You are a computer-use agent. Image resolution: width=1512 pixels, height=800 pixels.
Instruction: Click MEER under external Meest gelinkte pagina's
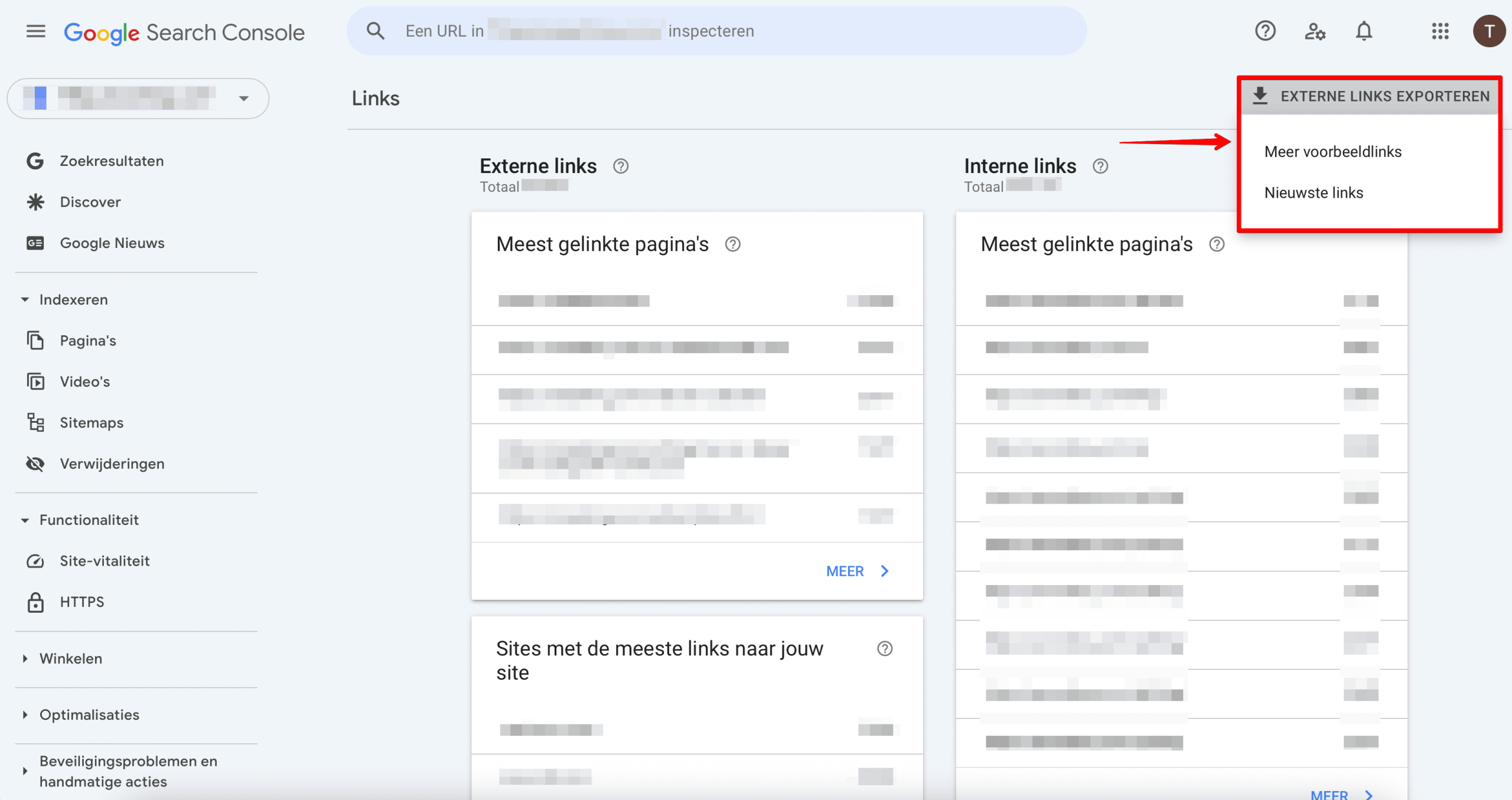pyautogui.click(x=845, y=571)
